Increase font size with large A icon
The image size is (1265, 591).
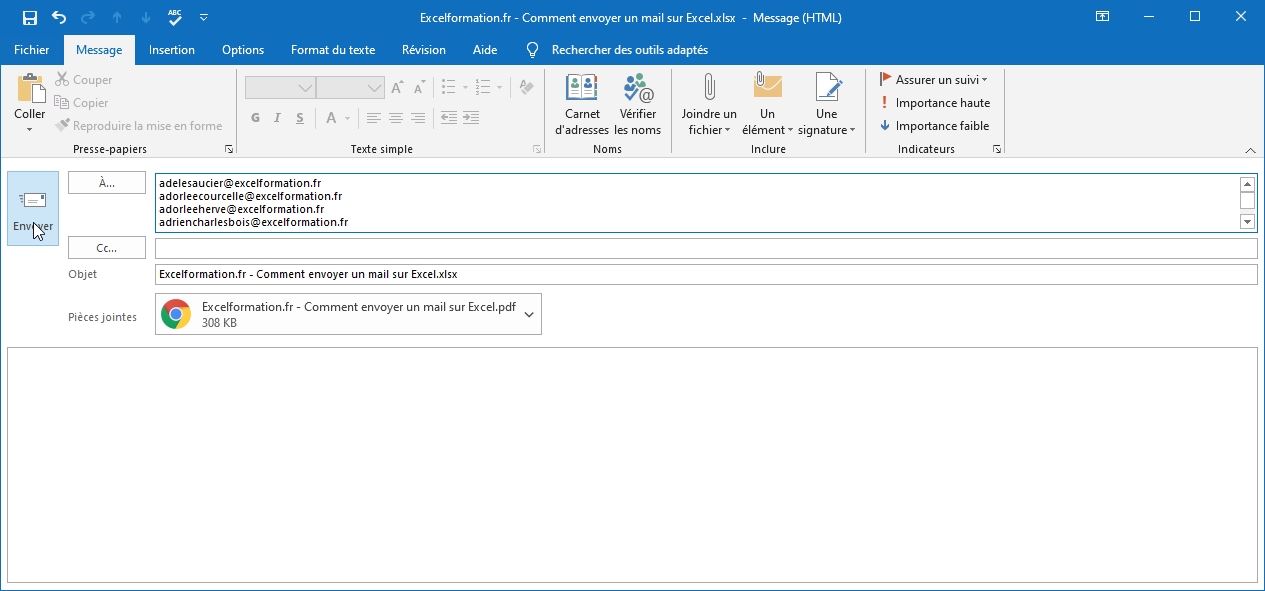click(x=398, y=89)
